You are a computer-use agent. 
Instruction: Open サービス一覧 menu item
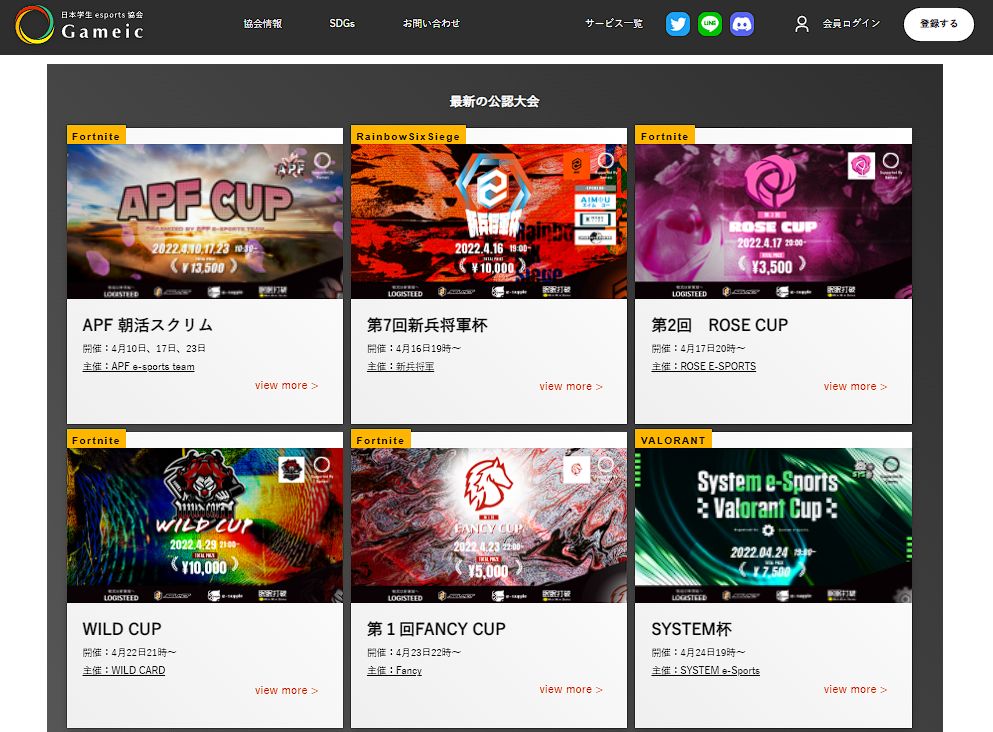pos(614,23)
